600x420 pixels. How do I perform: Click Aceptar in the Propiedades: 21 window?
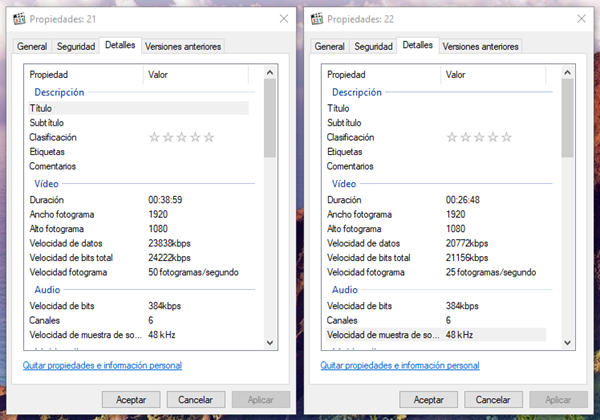coord(131,400)
